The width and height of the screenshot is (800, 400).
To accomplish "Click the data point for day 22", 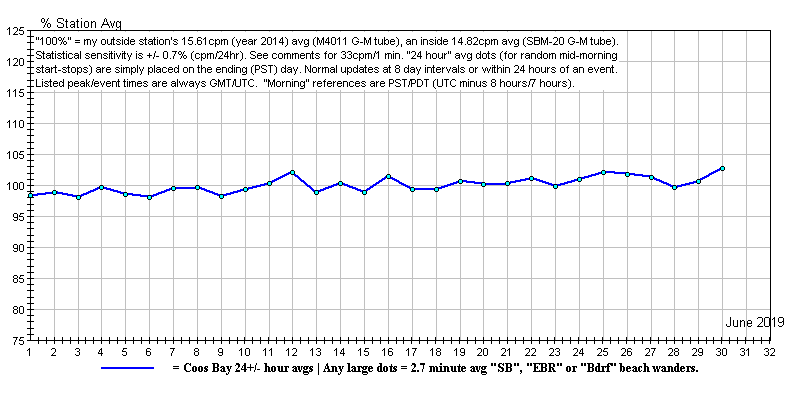I will click(x=531, y=178).
